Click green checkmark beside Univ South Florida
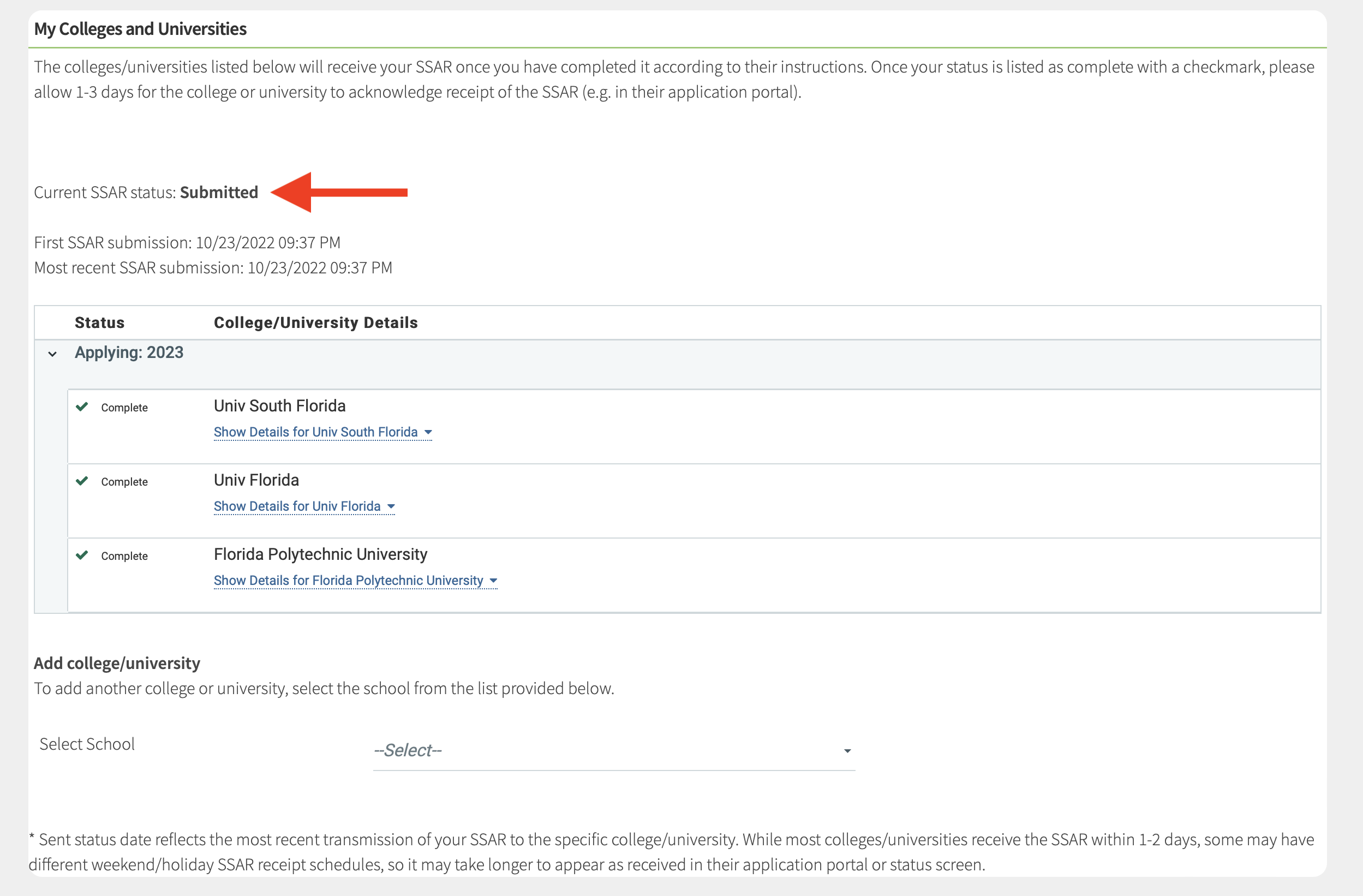The height and width of the screenshot is (896, 1363). (82, 407)
